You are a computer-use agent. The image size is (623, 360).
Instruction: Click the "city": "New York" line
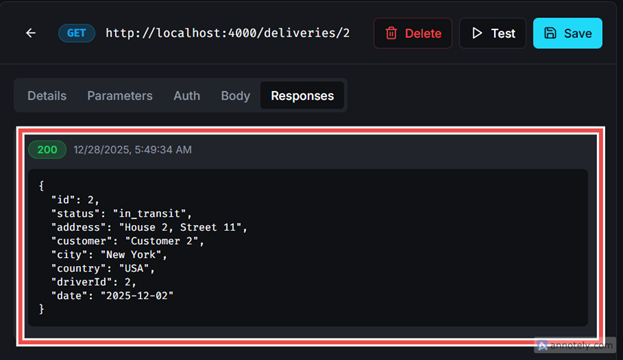click(x=109, y=255)
